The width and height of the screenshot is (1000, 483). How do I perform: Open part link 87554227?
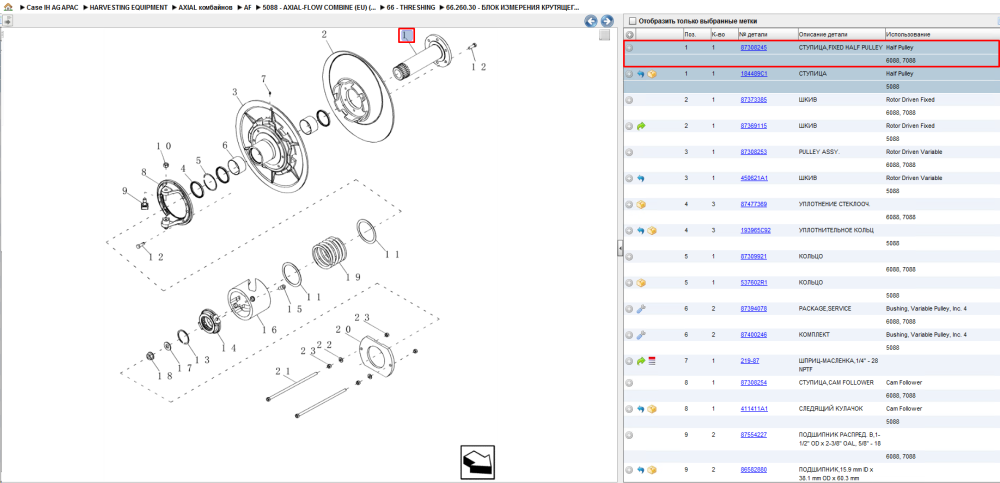(753, 435)
